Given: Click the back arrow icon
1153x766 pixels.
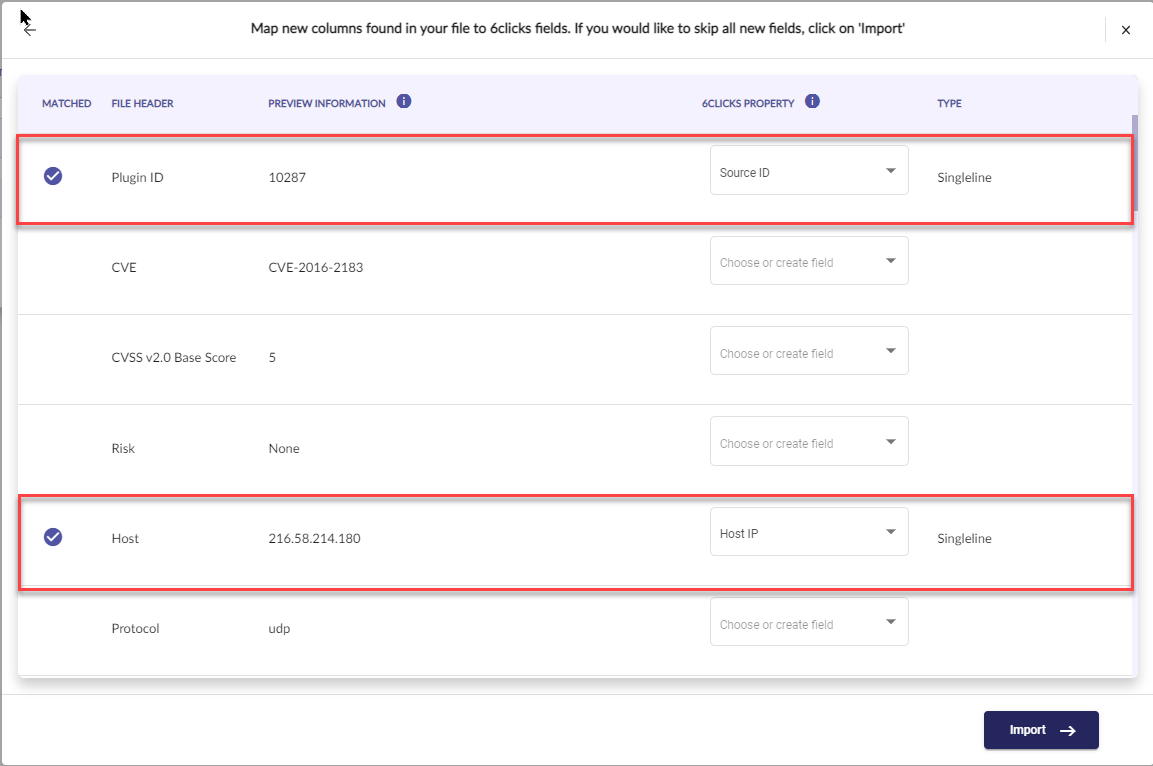Looking at the screenshot, I should pyautogui.click(x=30, y=30).
